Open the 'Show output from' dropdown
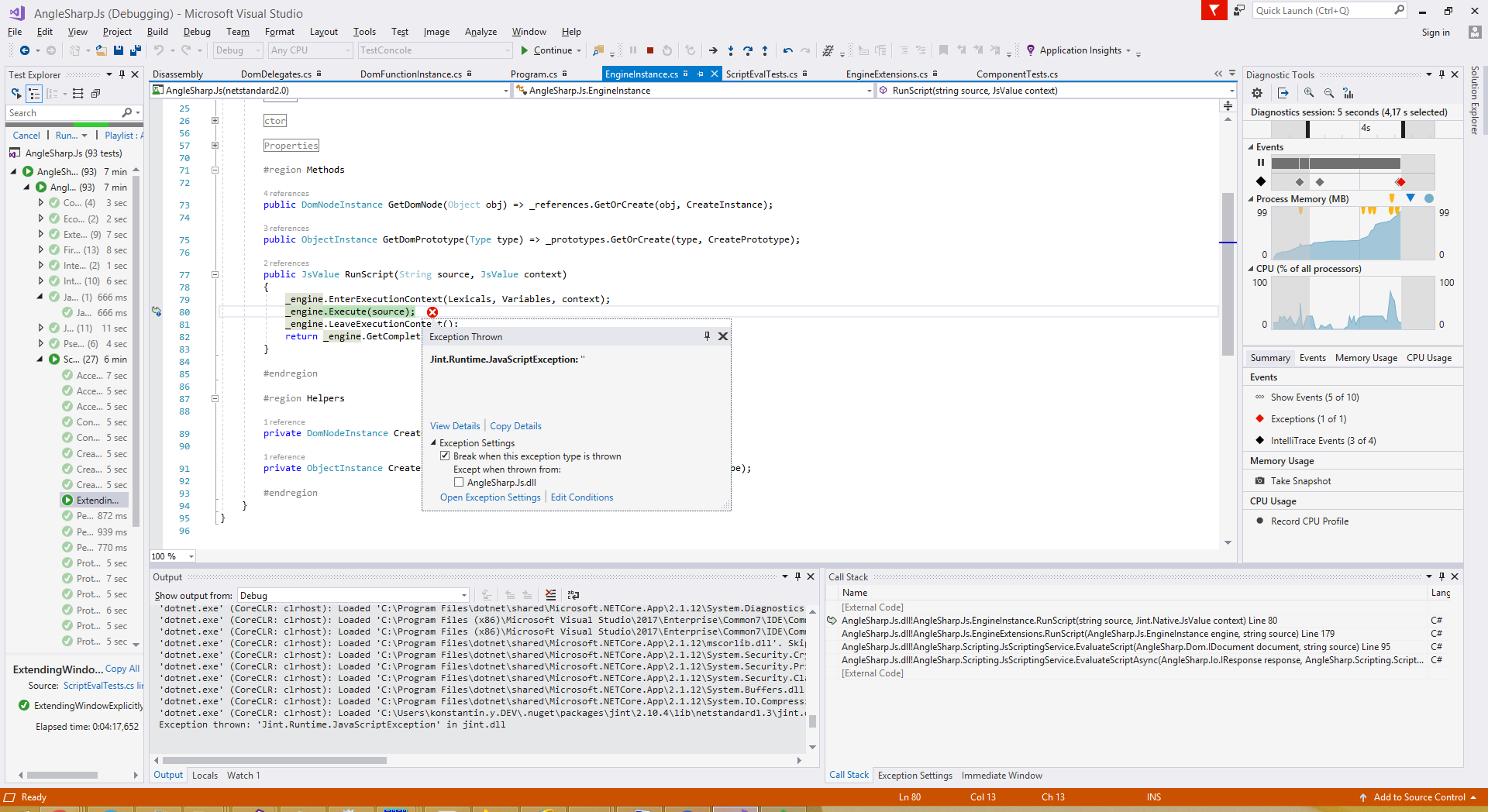 point(463,595)
